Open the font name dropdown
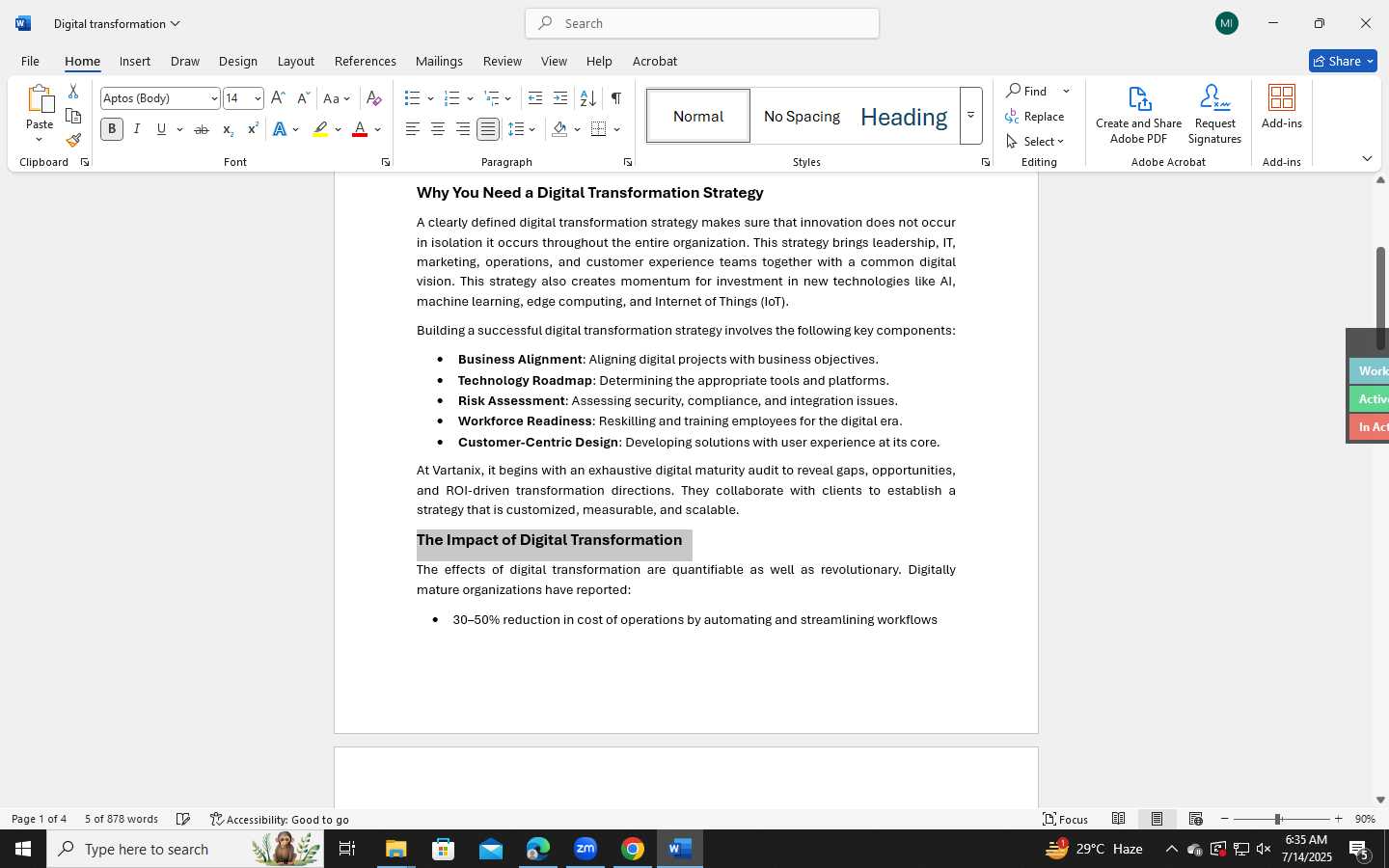Image resolution: width=1389 pixels, height=868 pixels. tap(214, 98)
